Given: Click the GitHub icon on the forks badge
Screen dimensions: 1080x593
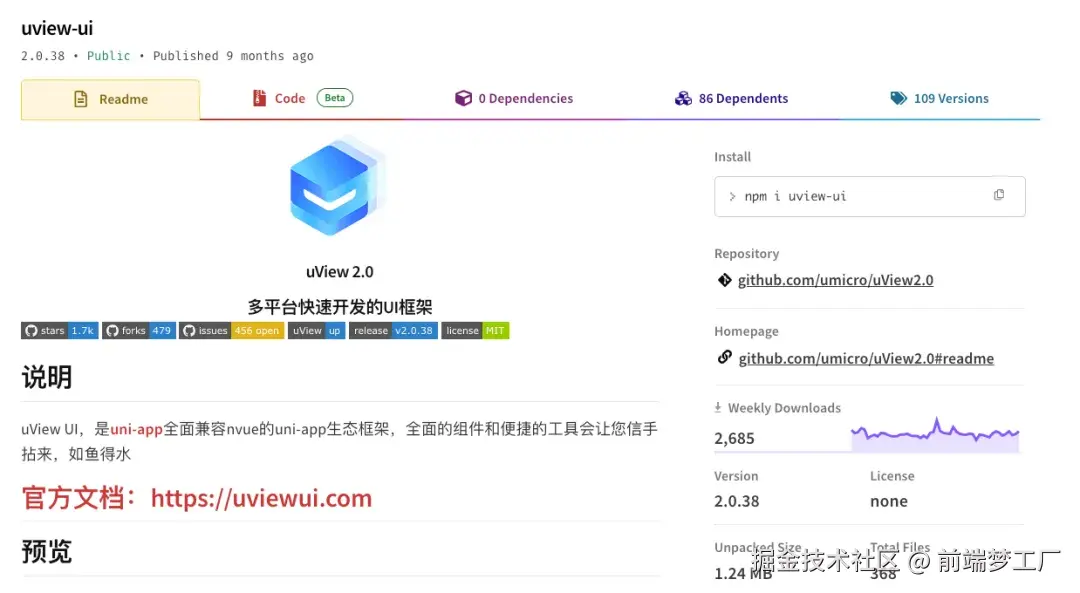Looking at the screenshot, I should point(110,330).
